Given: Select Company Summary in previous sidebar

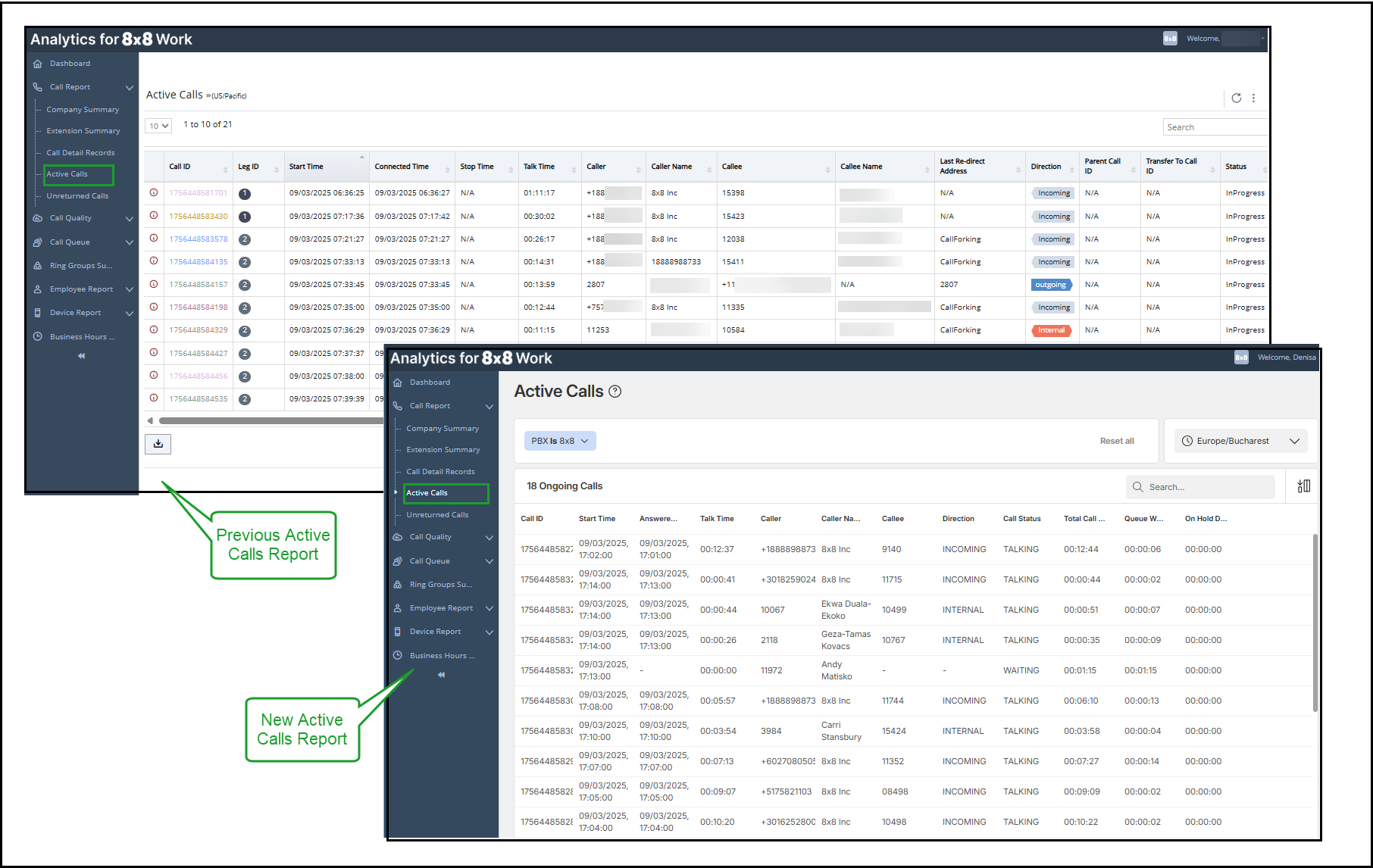Looking at the screenshot, I should (x=83, y=110).
